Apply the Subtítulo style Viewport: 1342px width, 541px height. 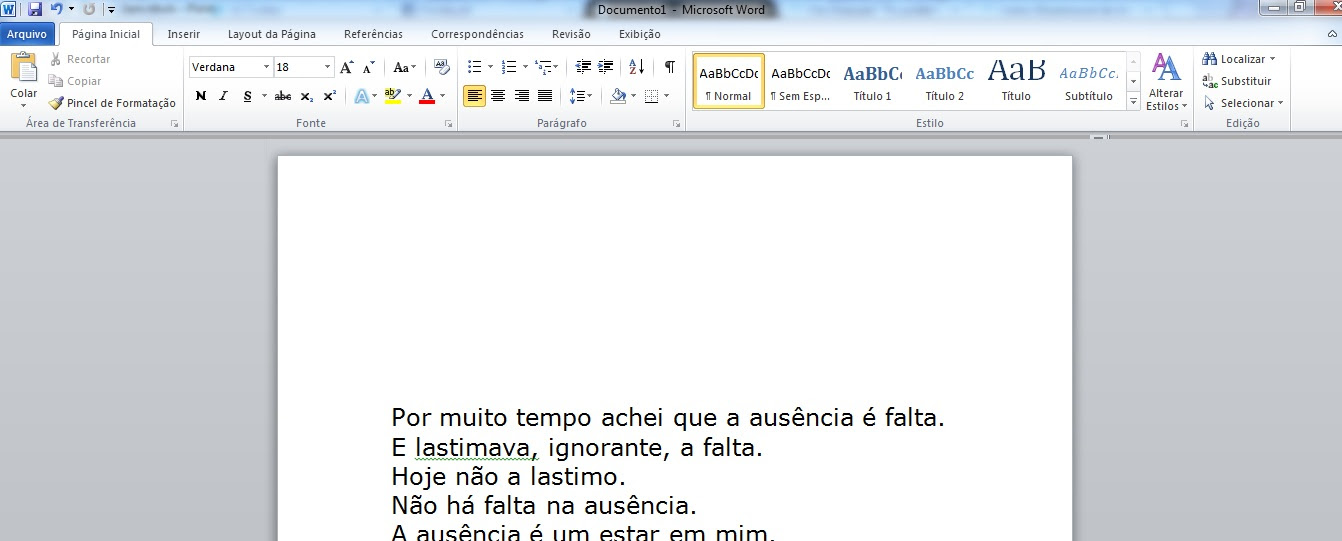[1088, 82]
